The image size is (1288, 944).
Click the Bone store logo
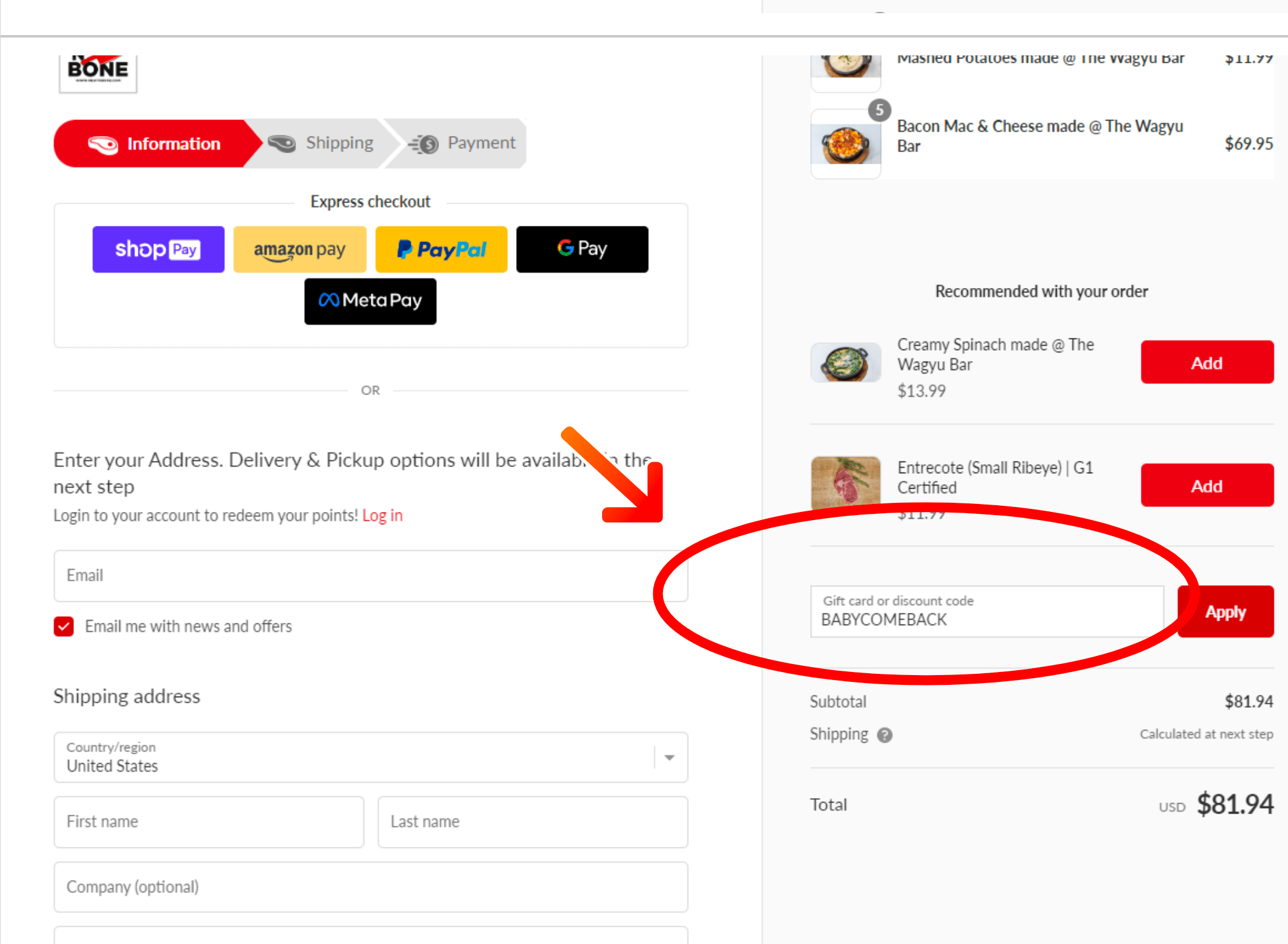[98, 71]
